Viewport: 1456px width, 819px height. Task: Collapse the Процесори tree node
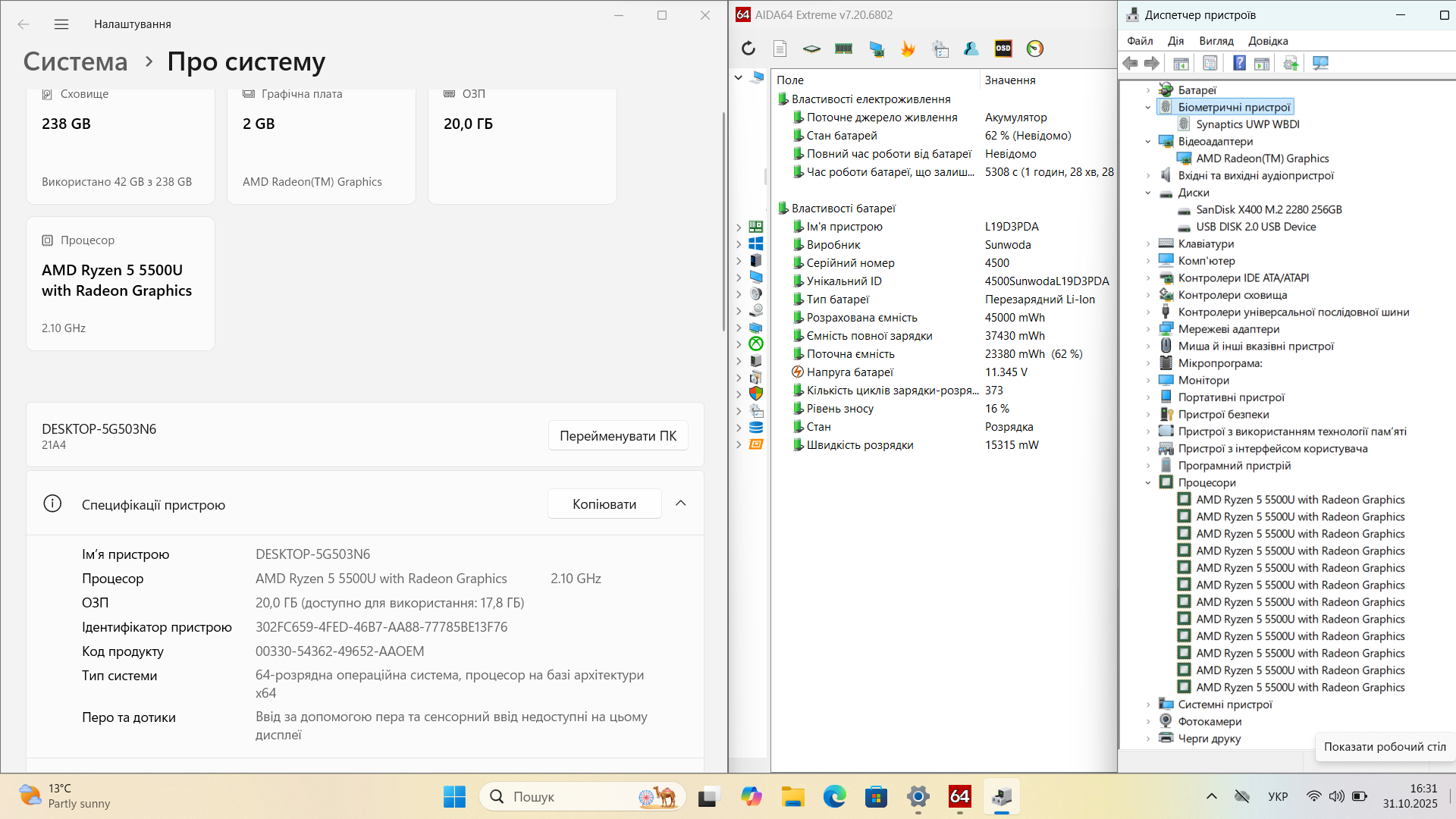(1148, 483)
